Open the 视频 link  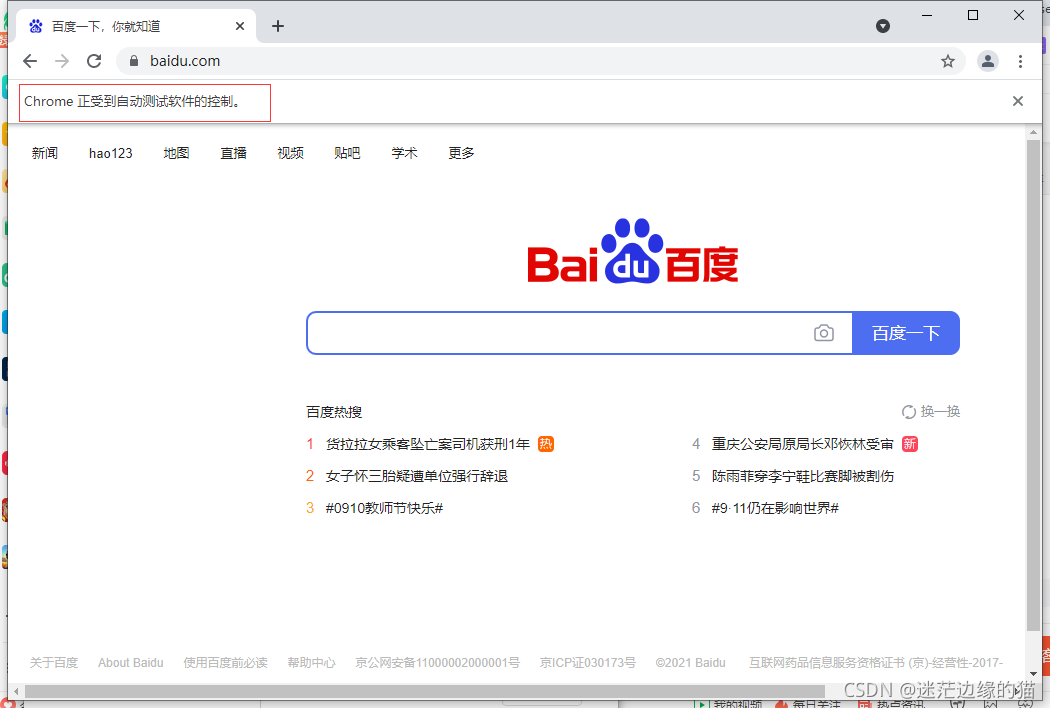[x=291, y=153]
